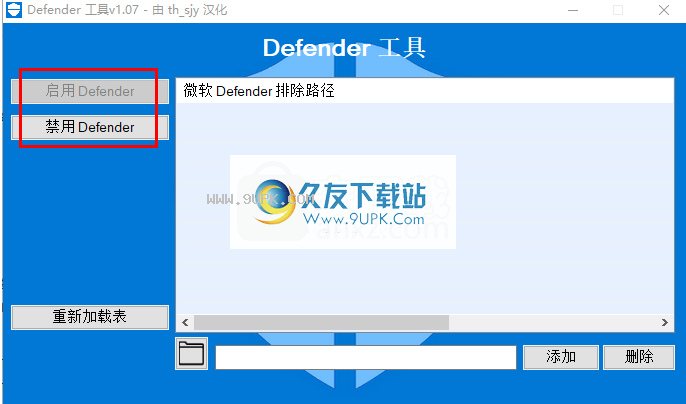The height and width of the screenshot is (404, 686).
Task: Click the horizontal scrollbar left arrow
Action: coord(185,323)
